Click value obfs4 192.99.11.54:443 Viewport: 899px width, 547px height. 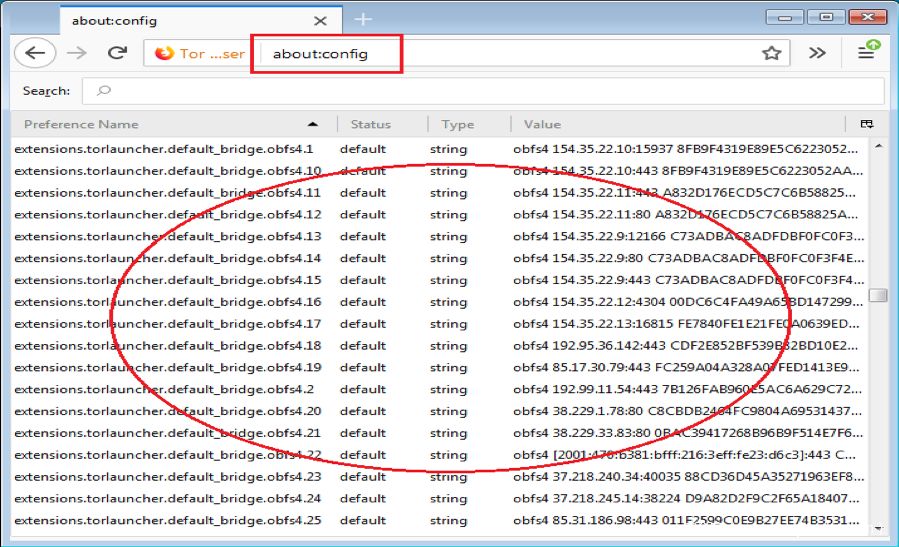point(687,389)
